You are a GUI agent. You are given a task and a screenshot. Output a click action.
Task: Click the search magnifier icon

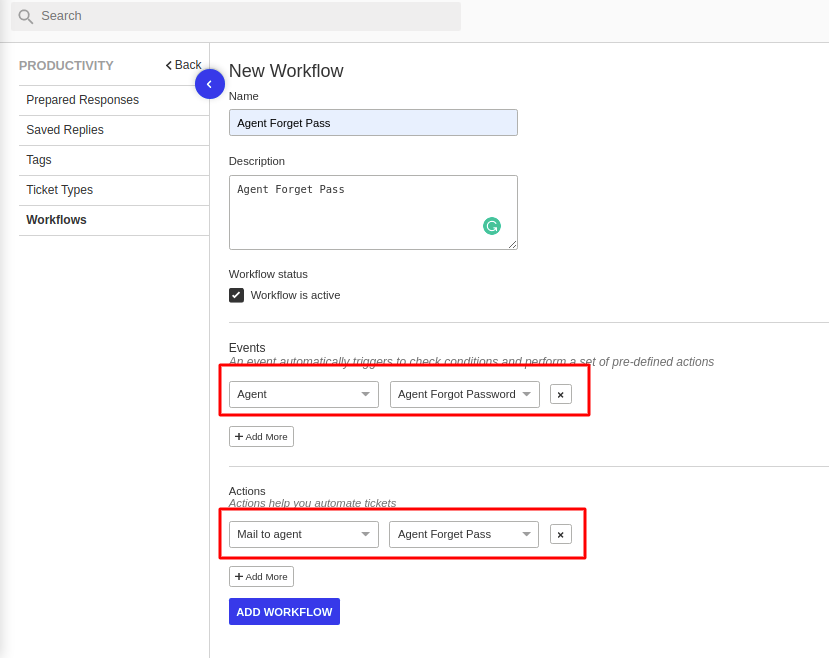[25, 17]
